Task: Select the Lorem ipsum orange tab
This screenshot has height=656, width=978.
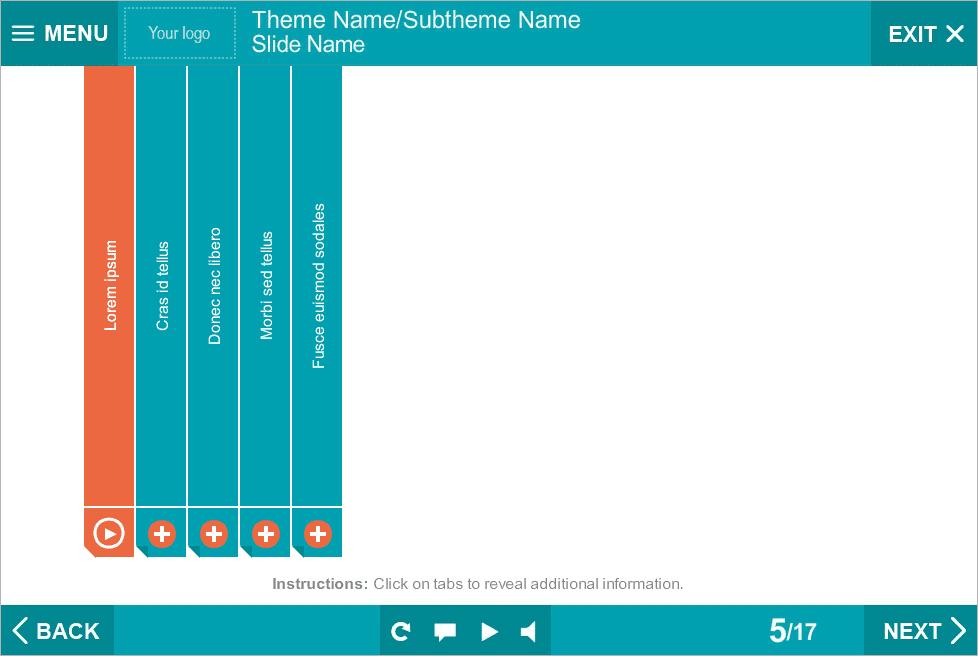Action: pos(109,285)
